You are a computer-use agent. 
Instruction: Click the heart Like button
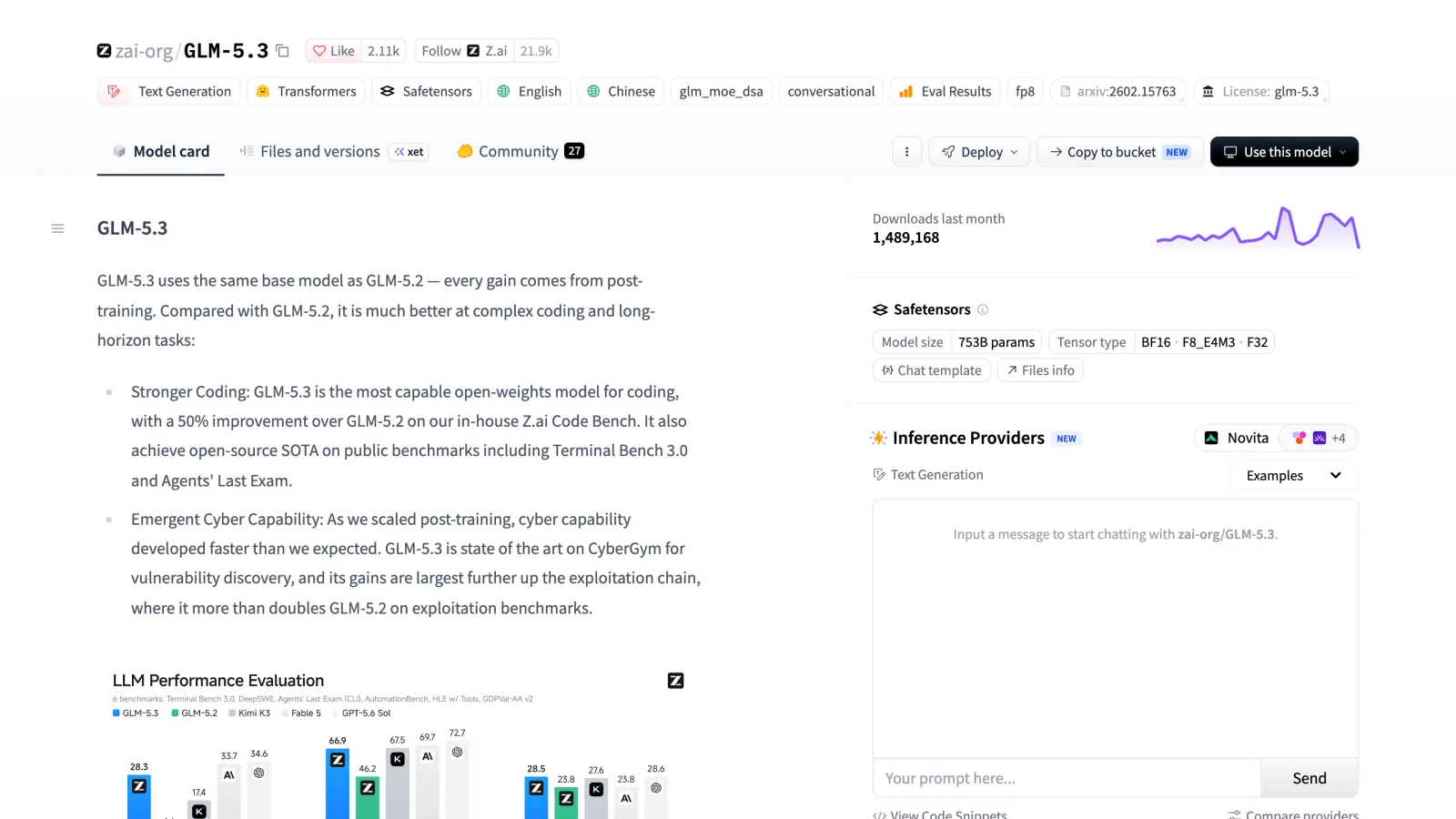pyautogui.click(x=334, y=51)
